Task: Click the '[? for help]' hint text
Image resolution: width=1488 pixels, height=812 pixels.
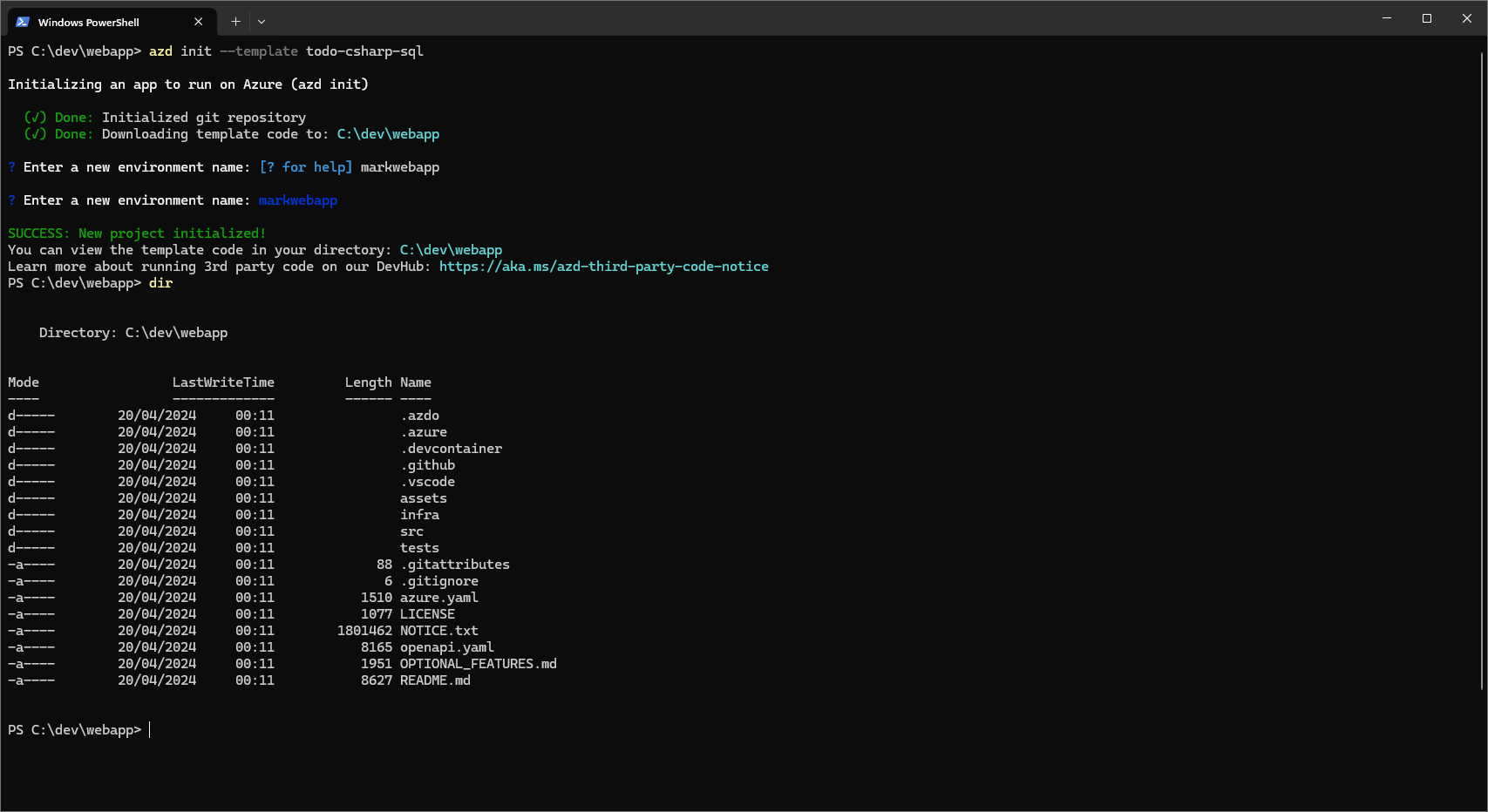Action: click(306, 167)
